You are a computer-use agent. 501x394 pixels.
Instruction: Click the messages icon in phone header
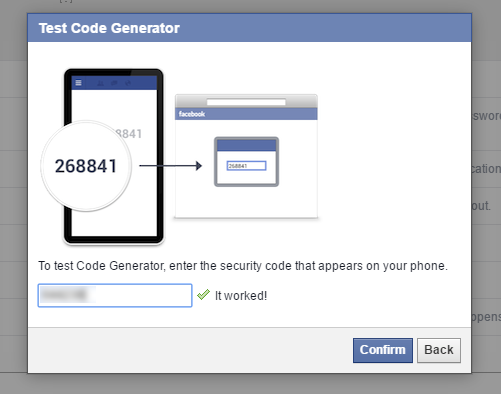click(114, 83)
